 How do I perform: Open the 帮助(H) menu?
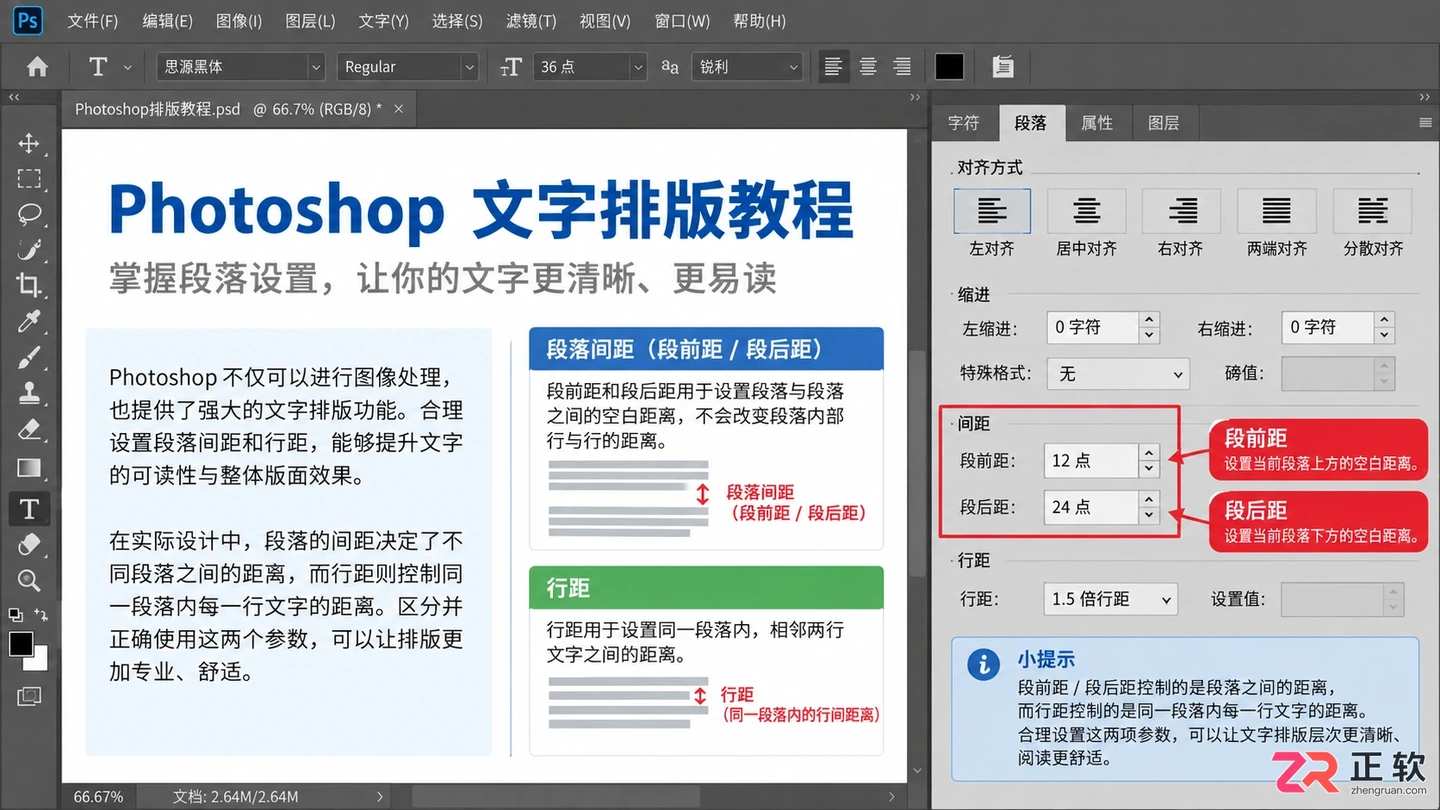[759, 21]
